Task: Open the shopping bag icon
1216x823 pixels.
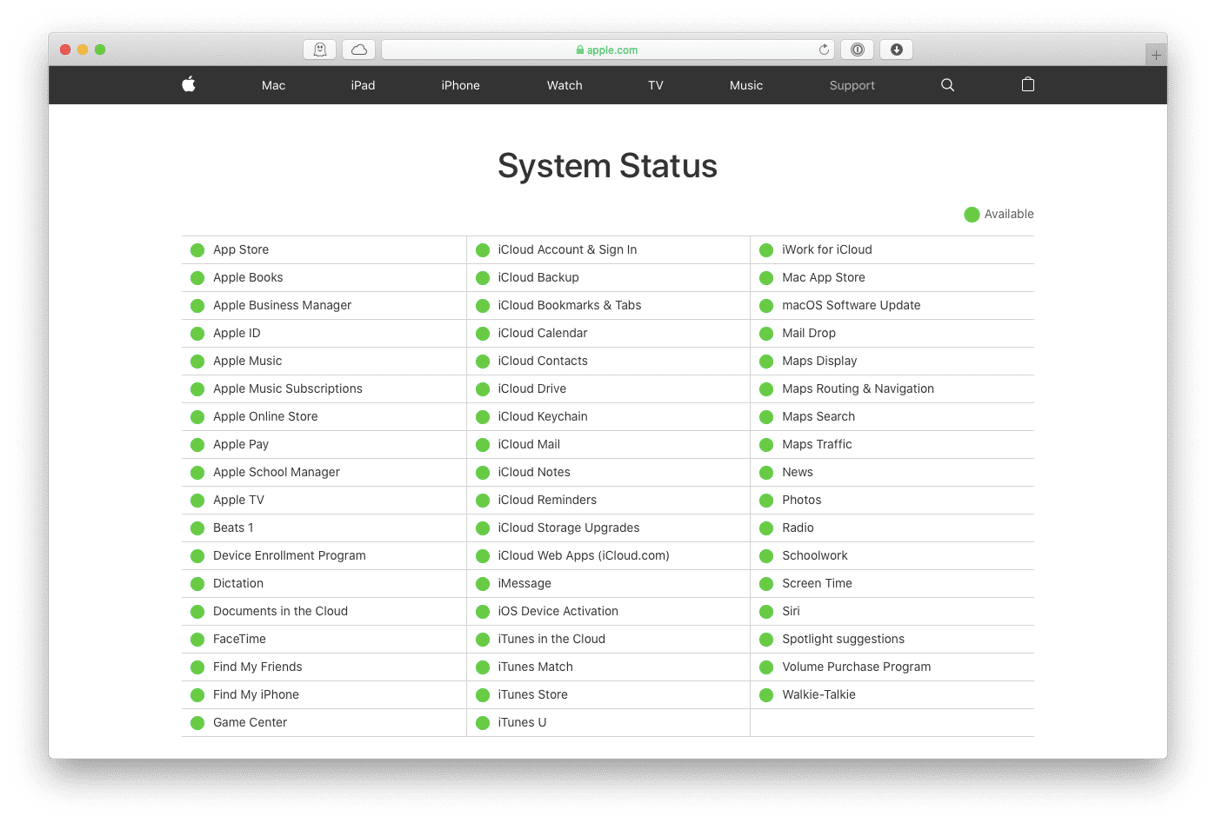Action: click(x=1027, y=85)
